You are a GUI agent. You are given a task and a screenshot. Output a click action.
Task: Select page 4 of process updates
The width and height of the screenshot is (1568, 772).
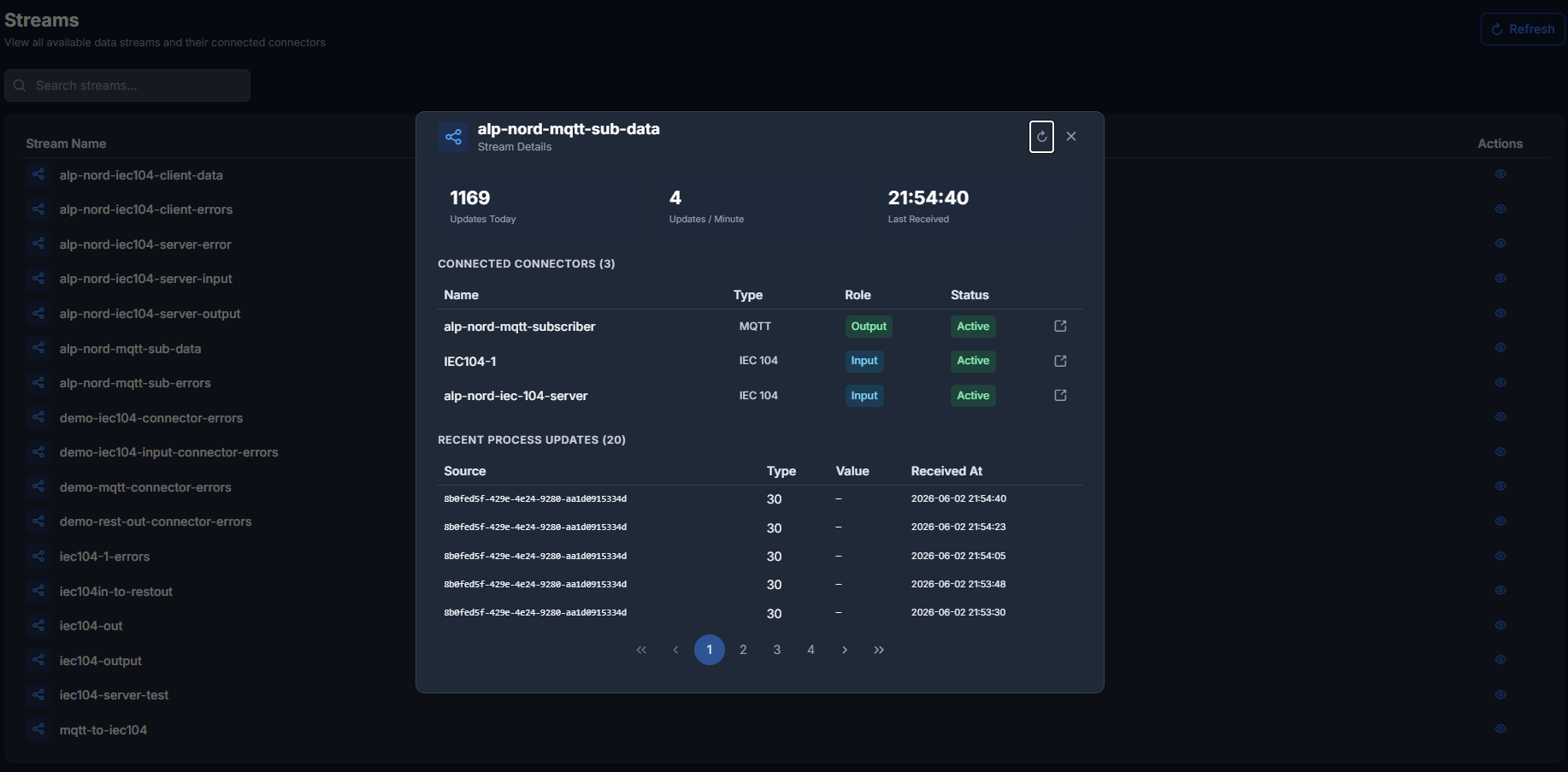click(x=811, y=650)
